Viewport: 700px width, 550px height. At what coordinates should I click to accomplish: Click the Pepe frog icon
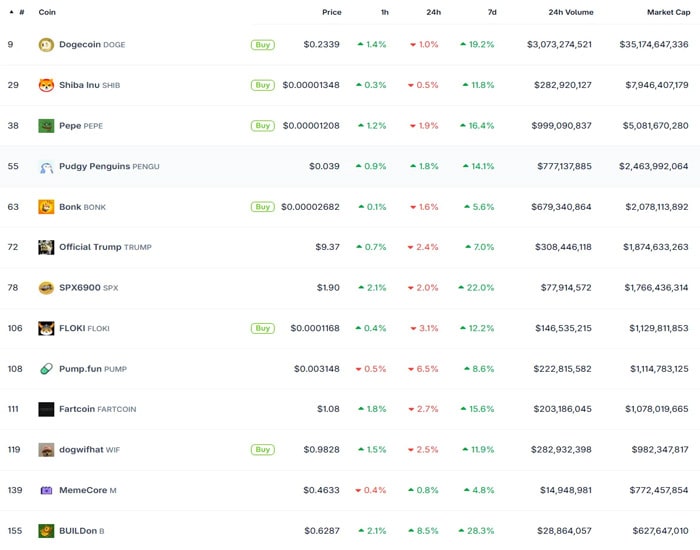point(46,126)
